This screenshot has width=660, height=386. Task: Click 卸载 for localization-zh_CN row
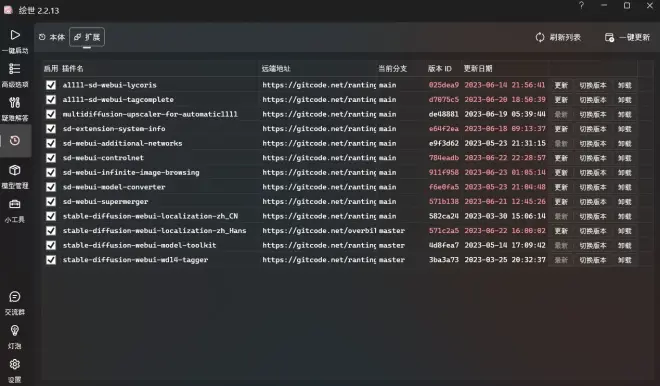(x=625, y=216)
